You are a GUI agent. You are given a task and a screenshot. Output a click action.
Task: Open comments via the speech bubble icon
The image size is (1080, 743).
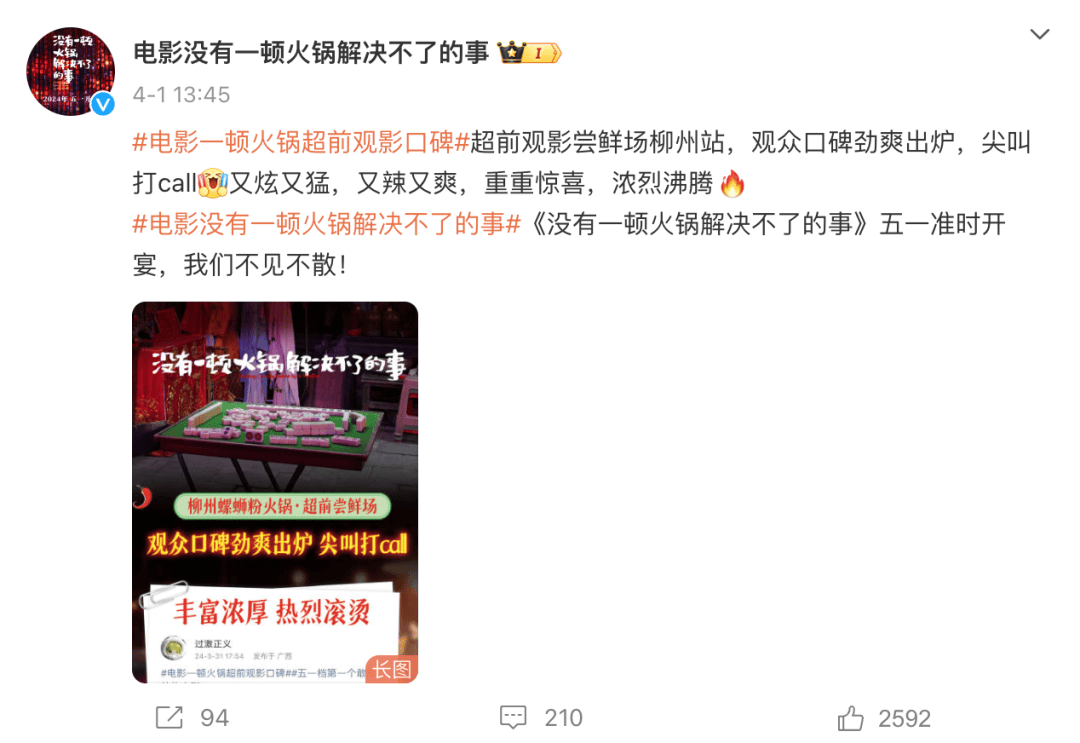513,718
